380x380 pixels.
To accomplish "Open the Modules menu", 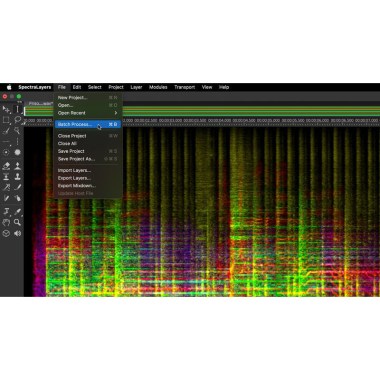I will (158, 87).
